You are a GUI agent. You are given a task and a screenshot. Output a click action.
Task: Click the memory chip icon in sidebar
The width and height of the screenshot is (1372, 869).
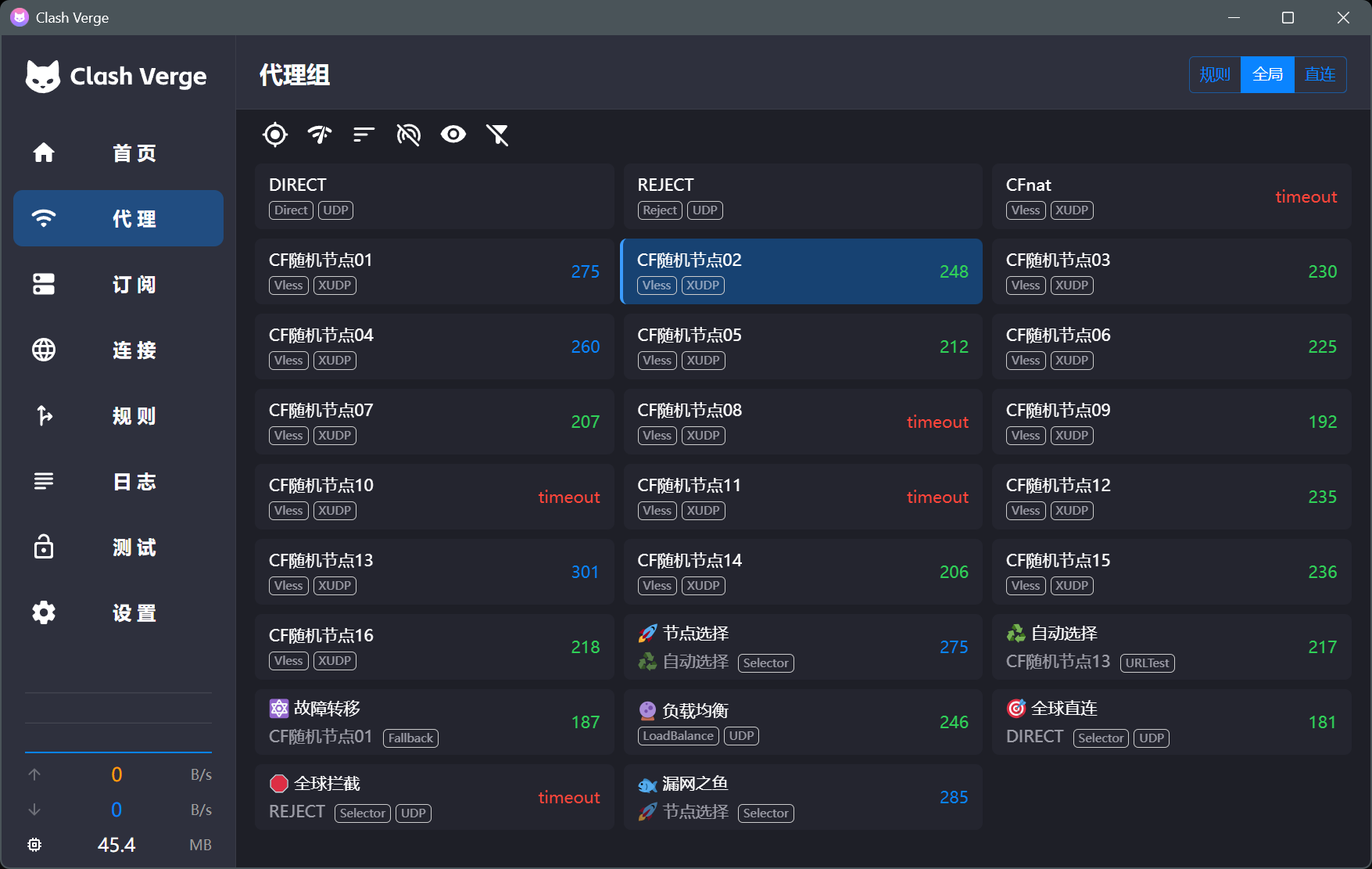click(x=34, y=845)
